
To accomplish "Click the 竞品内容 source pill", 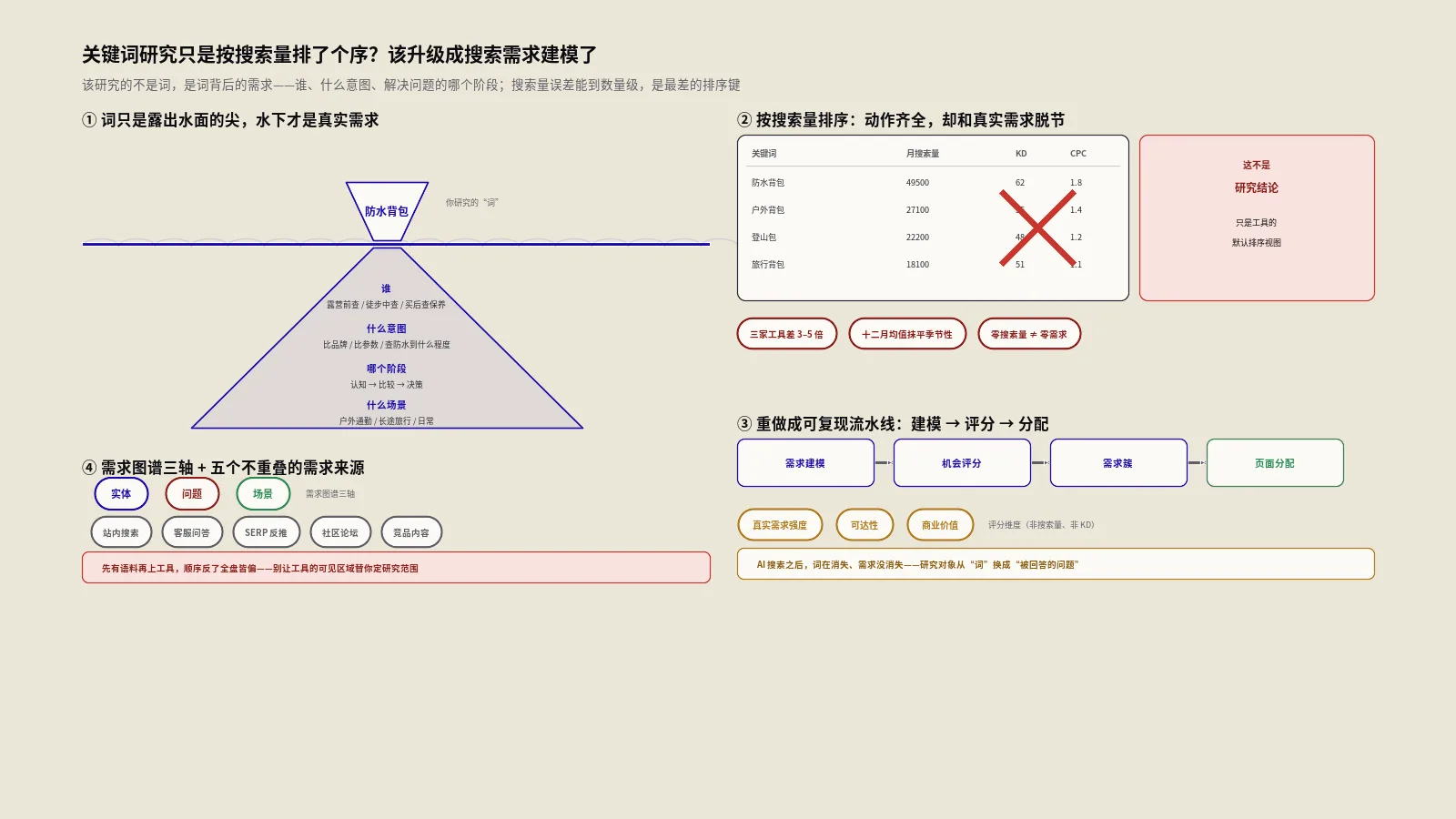I will 411,532.
